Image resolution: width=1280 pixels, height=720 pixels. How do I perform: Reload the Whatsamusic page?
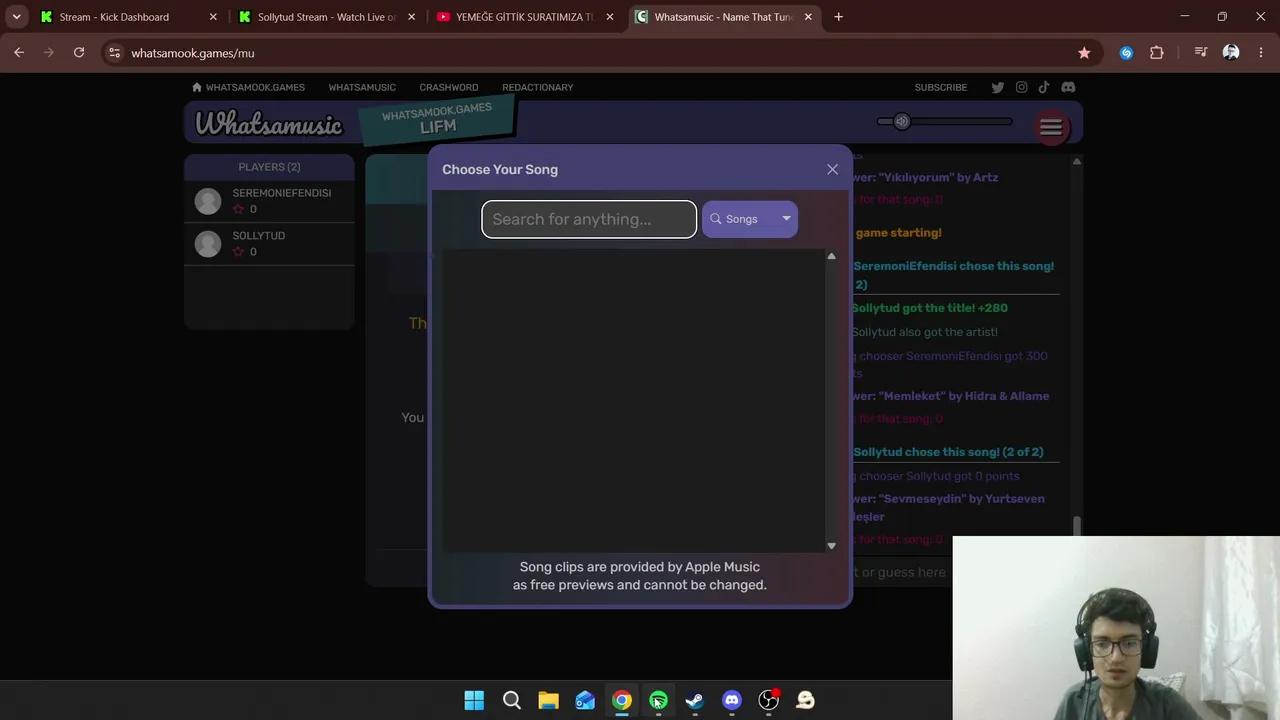click(x=79, y=53)
